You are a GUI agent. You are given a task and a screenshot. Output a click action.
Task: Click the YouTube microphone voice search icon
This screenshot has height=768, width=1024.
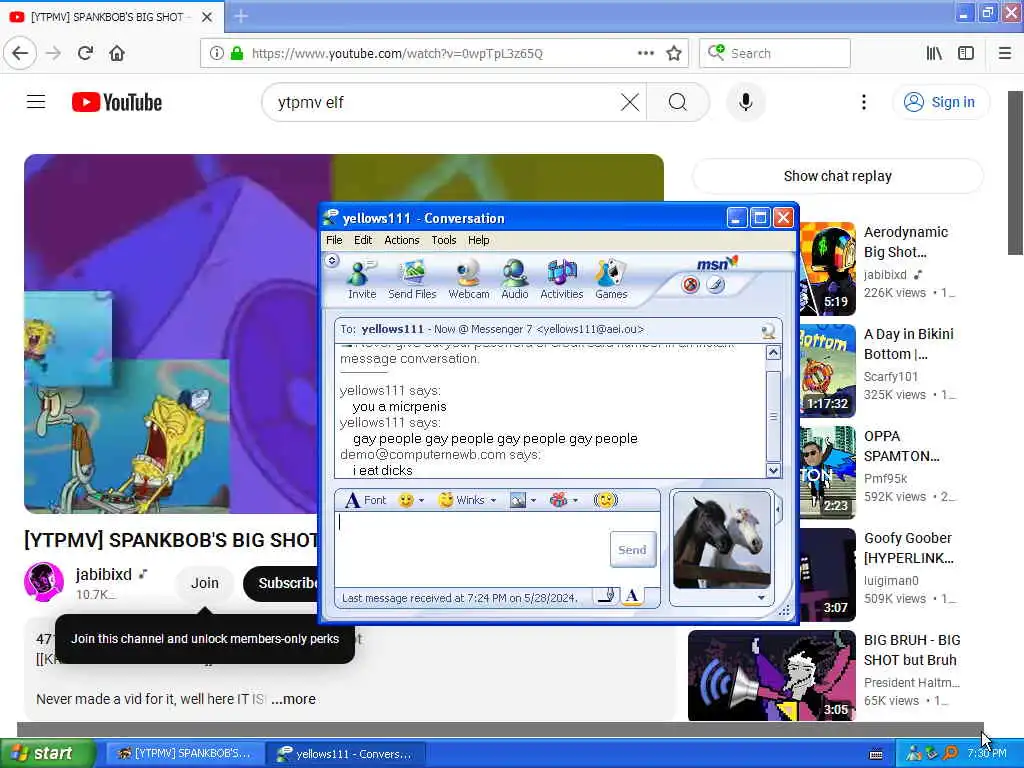point(745,103)
